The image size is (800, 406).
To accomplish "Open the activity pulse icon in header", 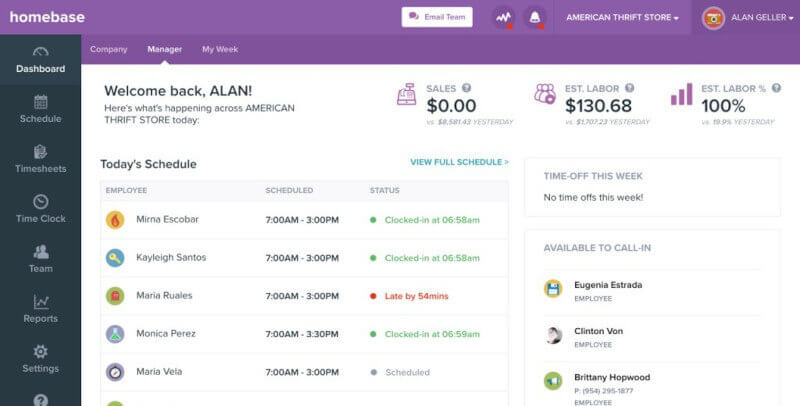I will 503,17.
